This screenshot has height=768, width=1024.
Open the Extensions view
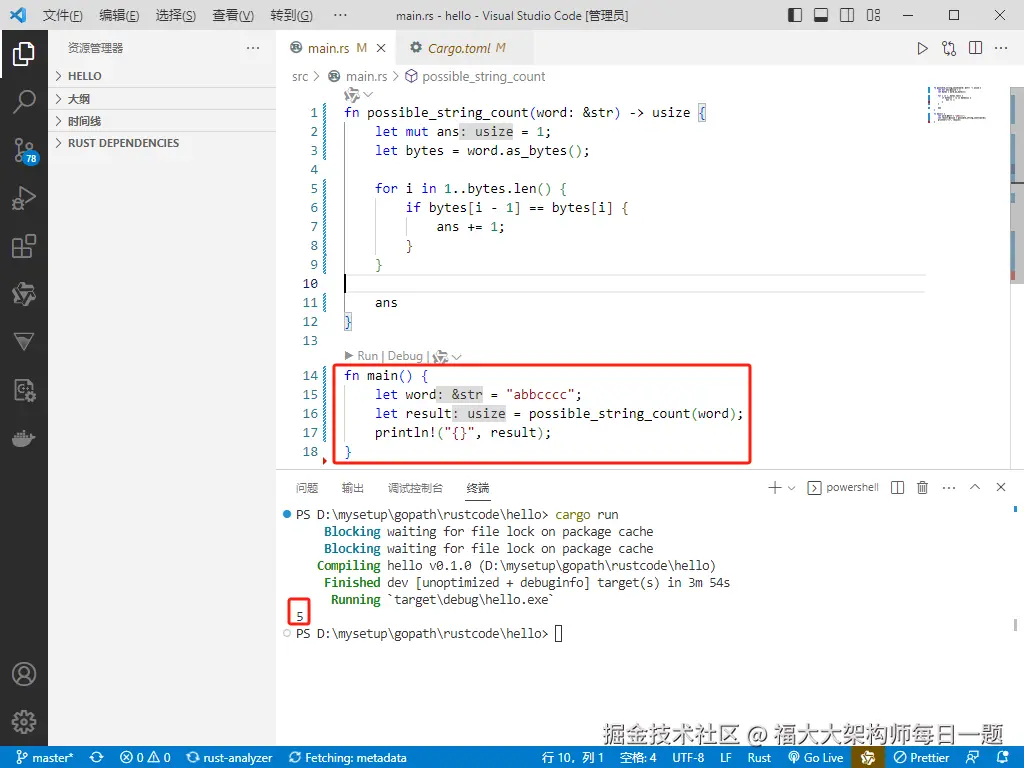tap(24, 246)
